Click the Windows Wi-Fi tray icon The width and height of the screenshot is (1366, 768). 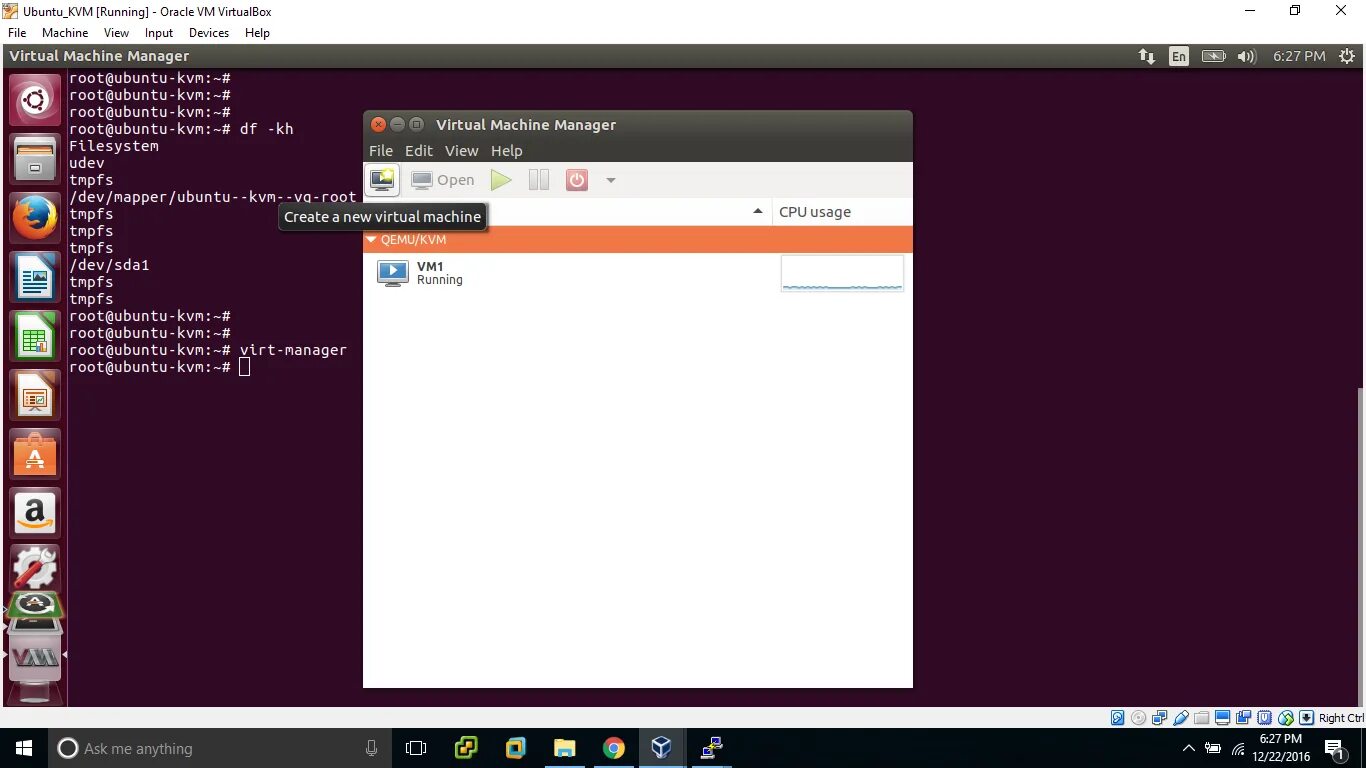point(1238,748)
